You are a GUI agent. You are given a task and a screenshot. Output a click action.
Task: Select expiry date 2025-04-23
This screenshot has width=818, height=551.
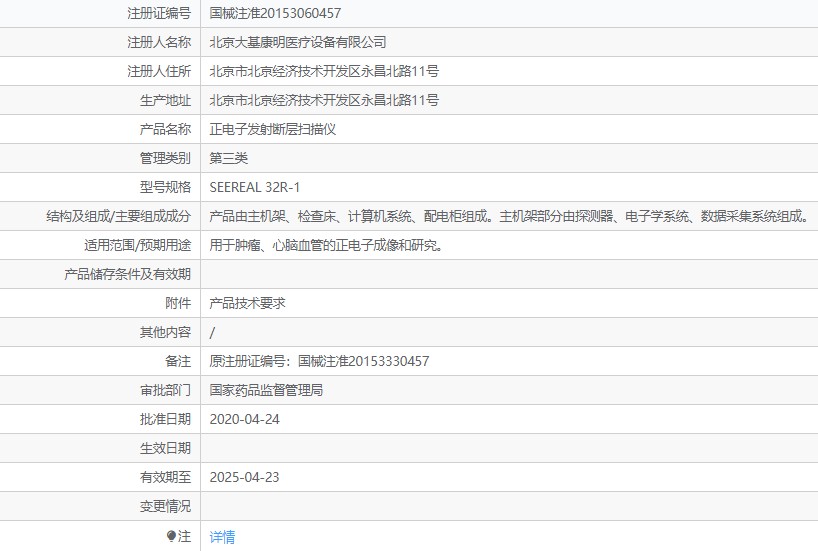click(x=245, y=477)
